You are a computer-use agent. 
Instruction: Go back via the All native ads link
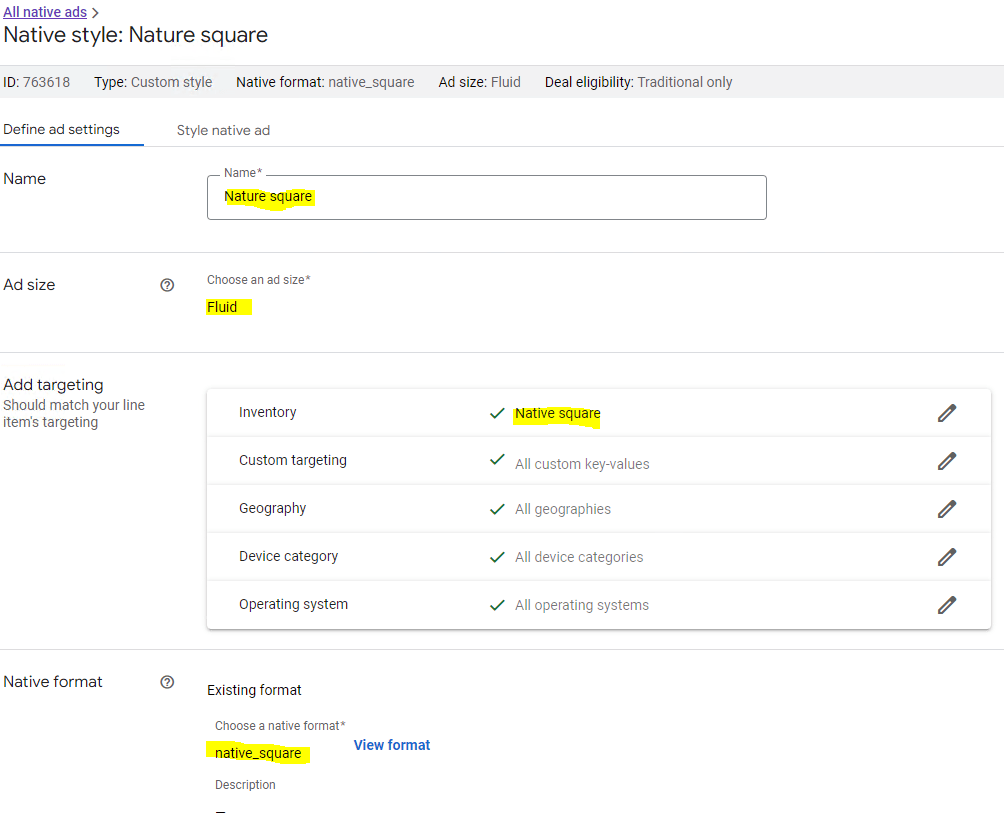(x=45, y=12)
